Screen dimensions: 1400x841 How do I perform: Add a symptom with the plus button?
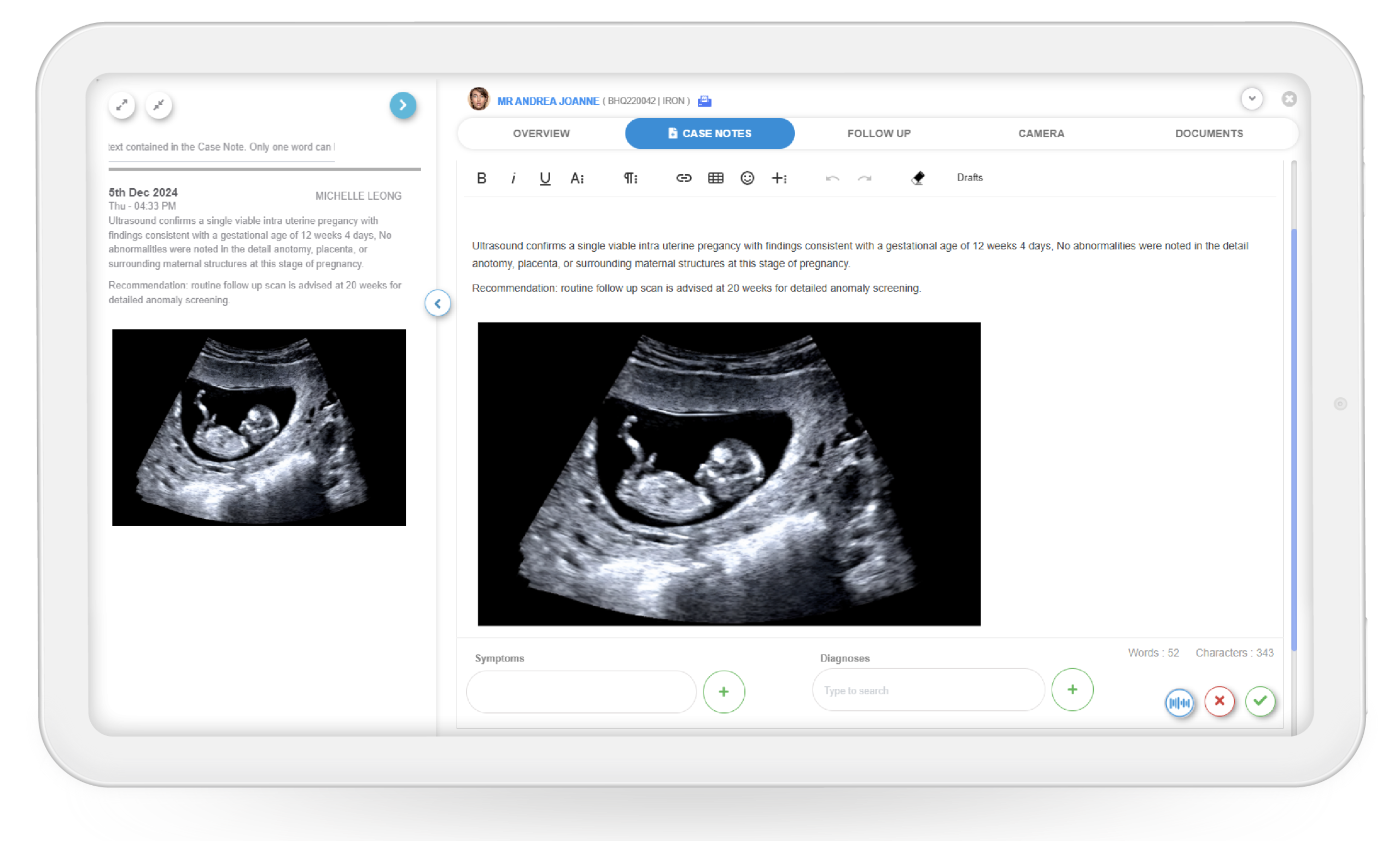point(723,692)
